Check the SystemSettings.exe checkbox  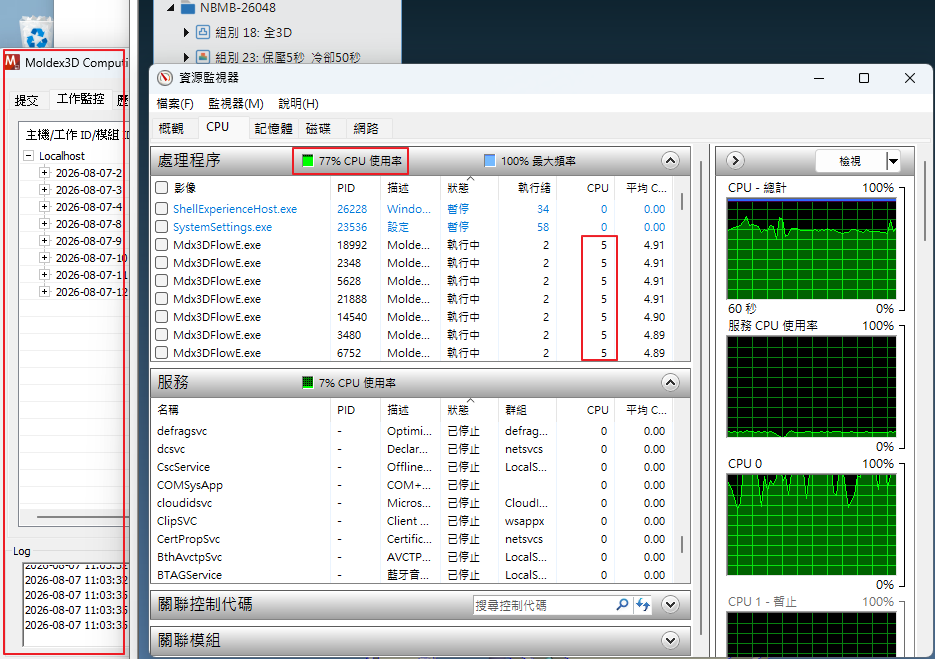point(161,227)
